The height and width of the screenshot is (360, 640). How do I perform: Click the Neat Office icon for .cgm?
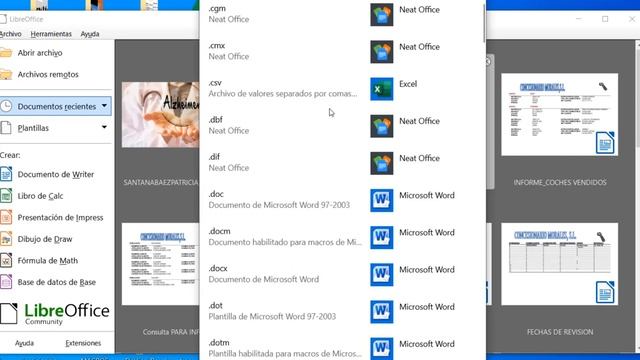pos(382,15)
